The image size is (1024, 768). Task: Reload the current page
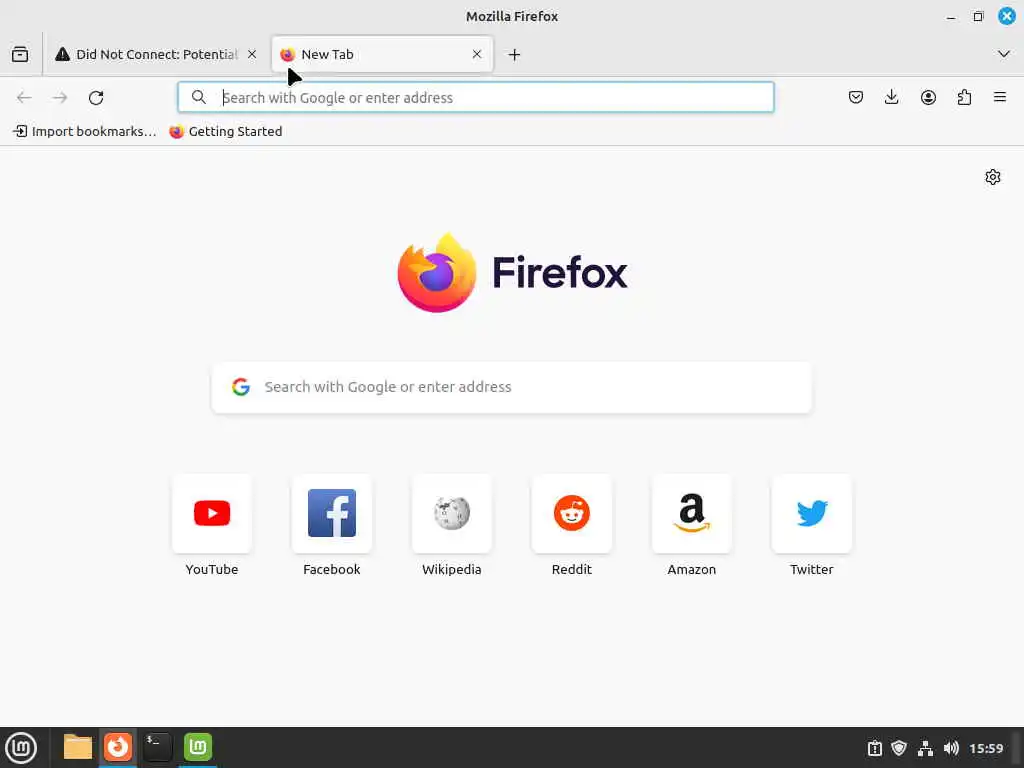pyautogui.click(x=96, y=98)
